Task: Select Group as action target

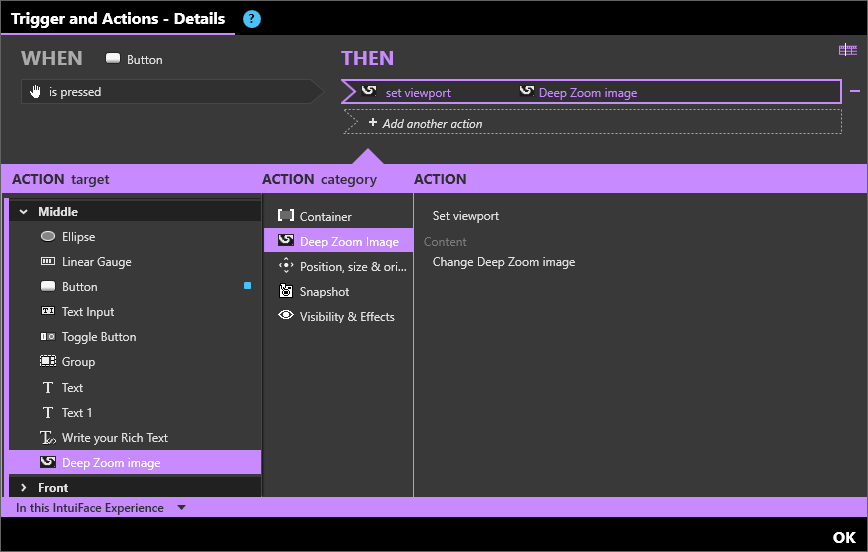Action: coord(135,361)
